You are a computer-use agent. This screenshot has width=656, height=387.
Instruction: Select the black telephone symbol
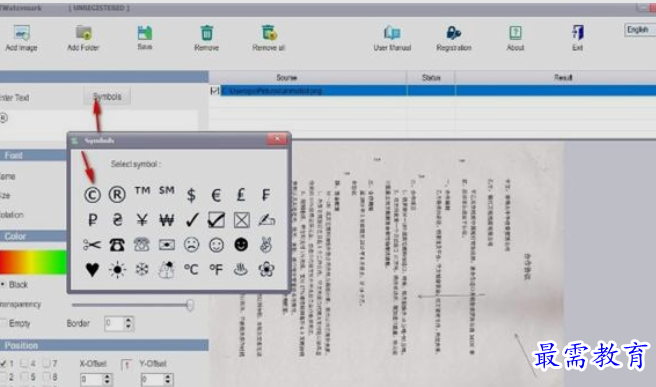coord(117,245)
